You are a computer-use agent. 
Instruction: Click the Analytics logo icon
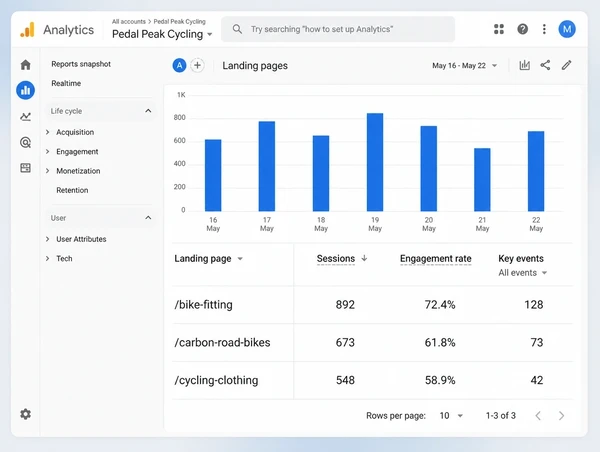pos(28,29)
